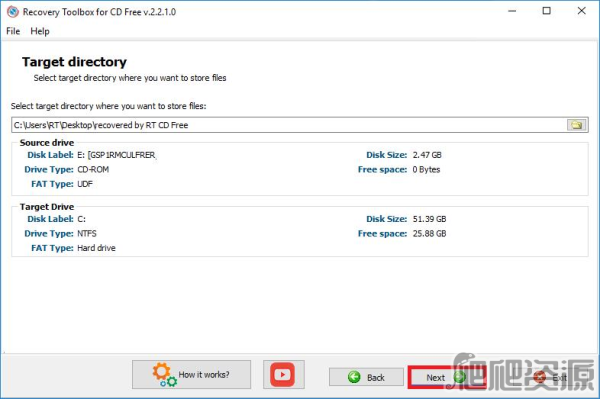
Task: Select the target Disk Label value C:
Action: [x=82, y=219]
